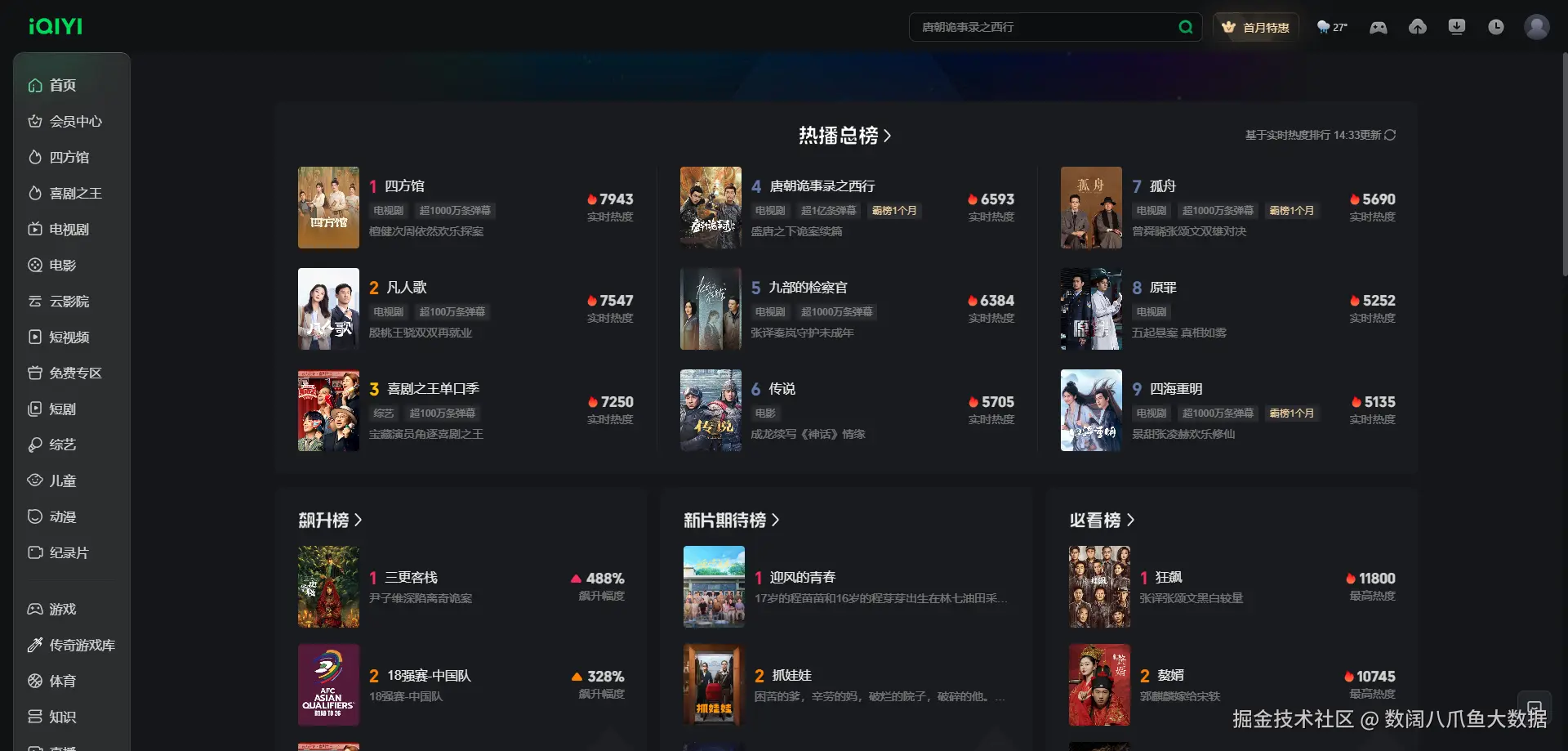Click the 迎风的青春 poster thumbnail

tap(714, 587)
